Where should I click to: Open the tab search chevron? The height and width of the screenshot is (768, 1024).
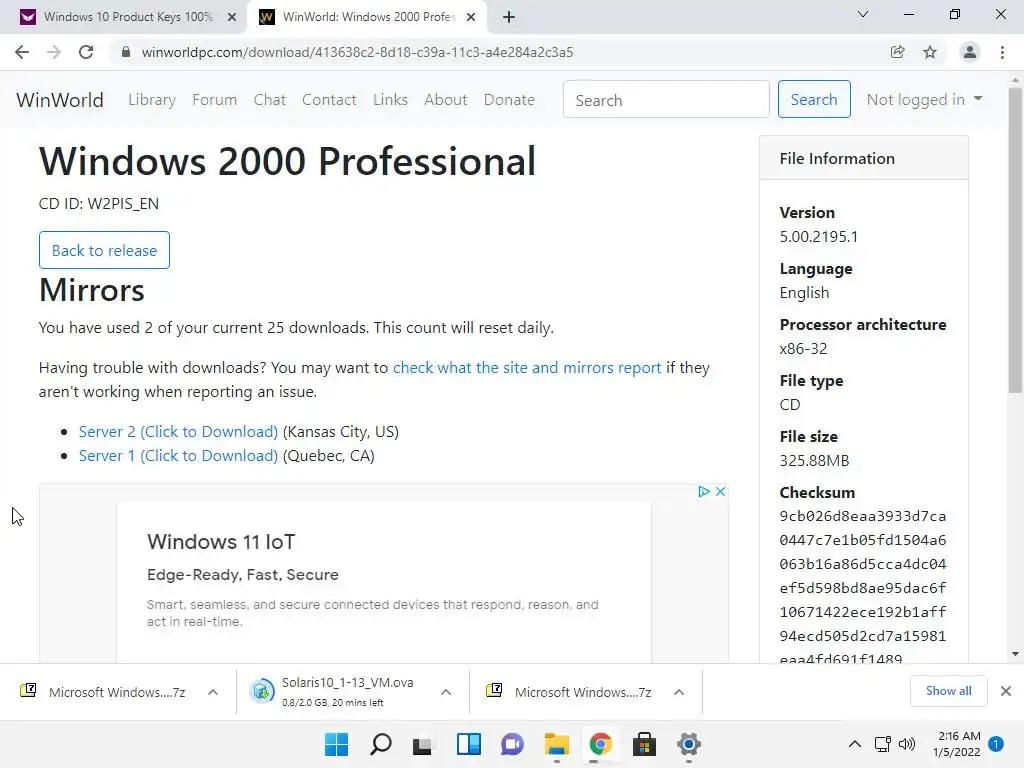[x=863, y=14]
